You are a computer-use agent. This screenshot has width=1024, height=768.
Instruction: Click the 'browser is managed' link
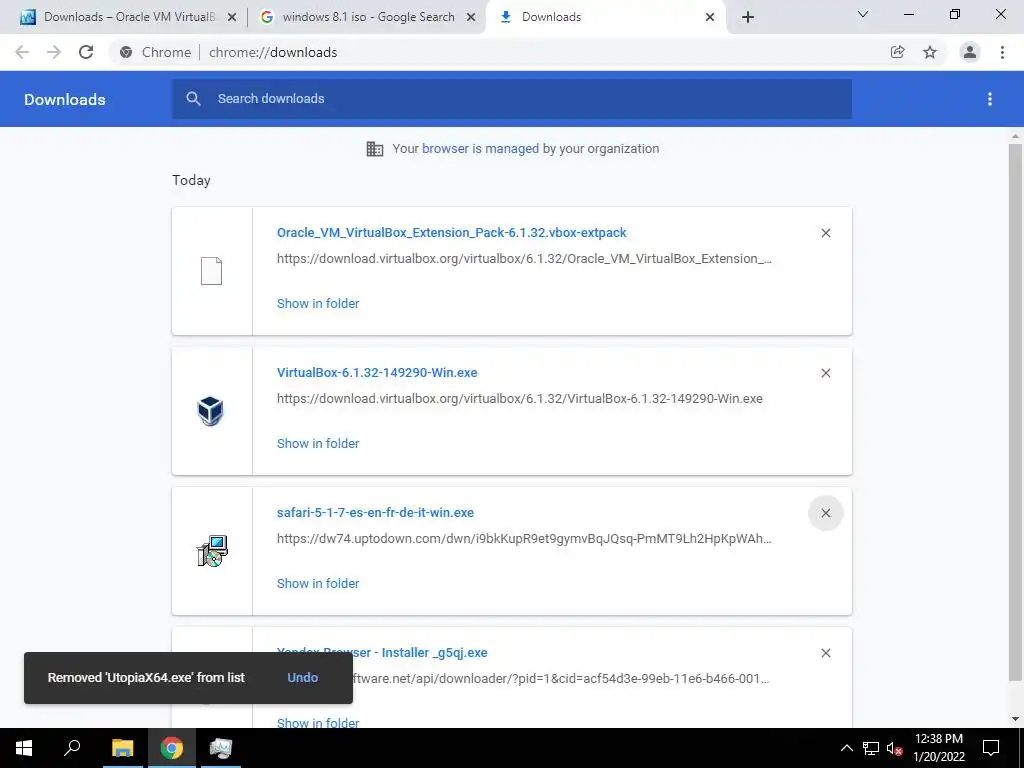pyautogui.click(x=480, y=148)
